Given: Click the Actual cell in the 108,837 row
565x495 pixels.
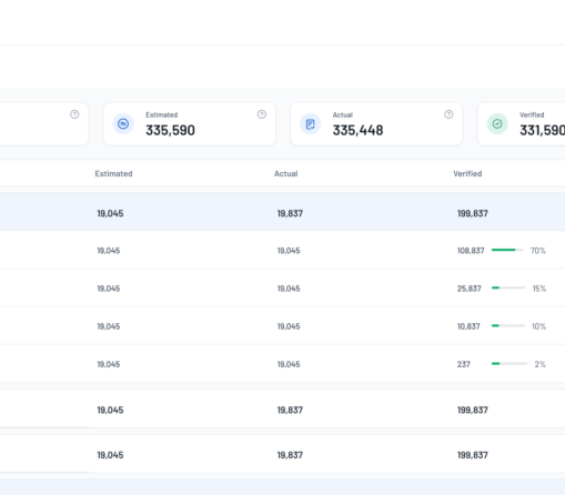Looking at the screenshot, I should tap(289, 250).
